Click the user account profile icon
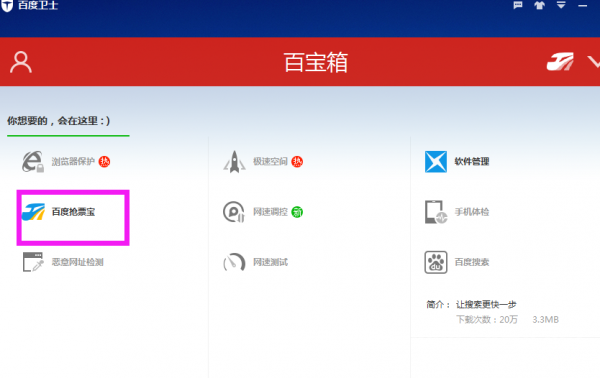 coord(21,62)
